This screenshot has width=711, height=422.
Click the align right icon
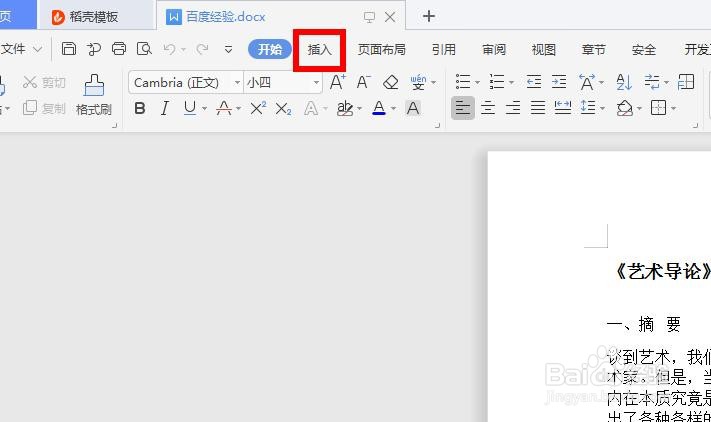pyautogui.click(x=513, y=108)
